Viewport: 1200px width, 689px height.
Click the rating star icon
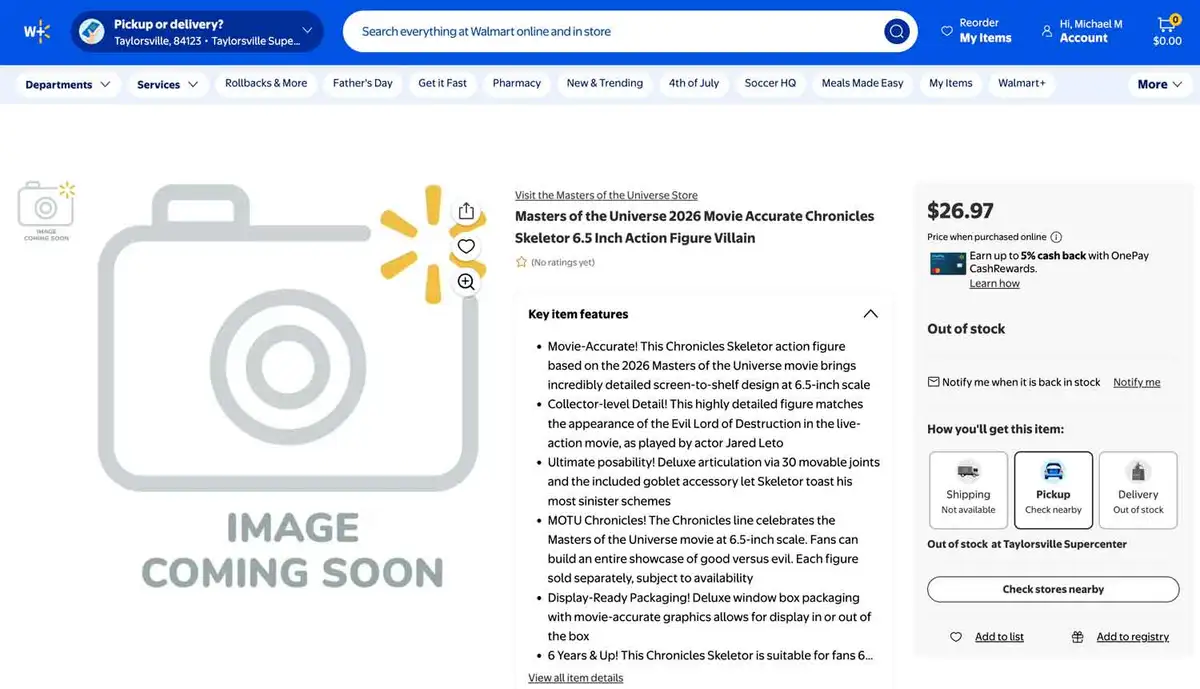(521, 262)
